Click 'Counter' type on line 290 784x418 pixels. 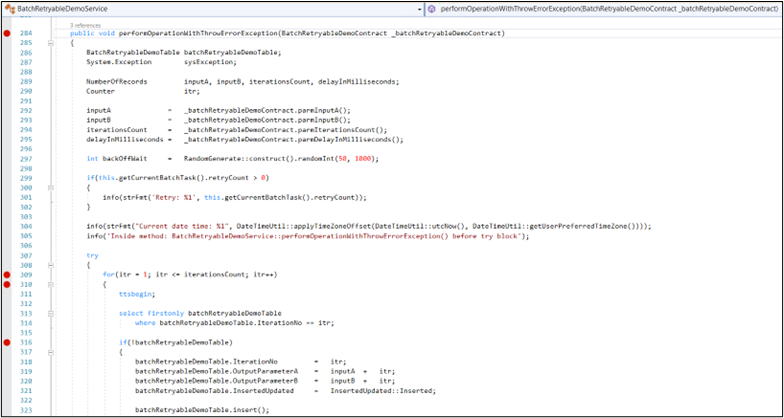100,92
